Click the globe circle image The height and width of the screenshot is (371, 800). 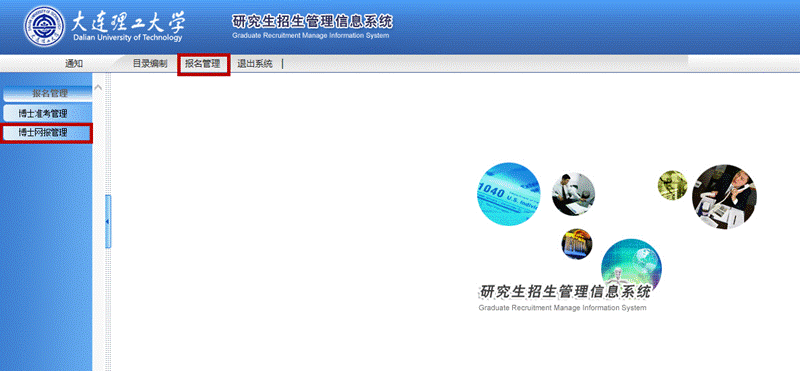click(631, 267)
